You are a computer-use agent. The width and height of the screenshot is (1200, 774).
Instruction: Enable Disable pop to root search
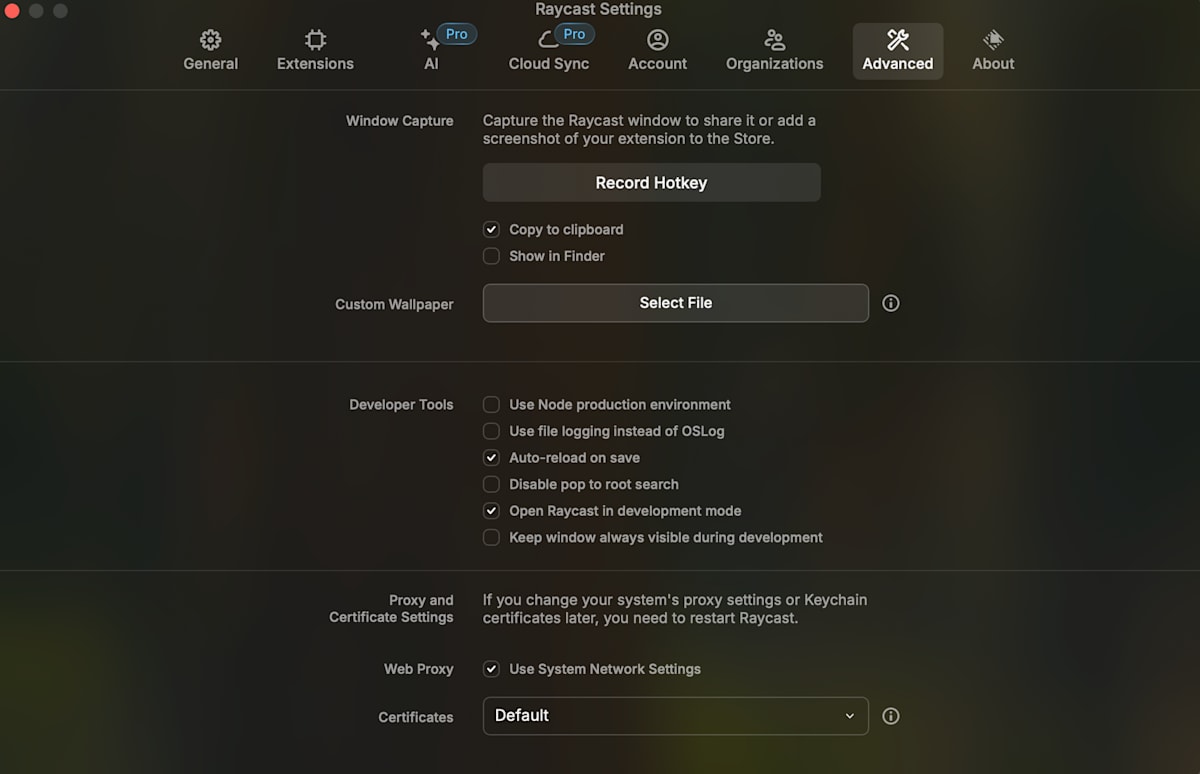491,484
